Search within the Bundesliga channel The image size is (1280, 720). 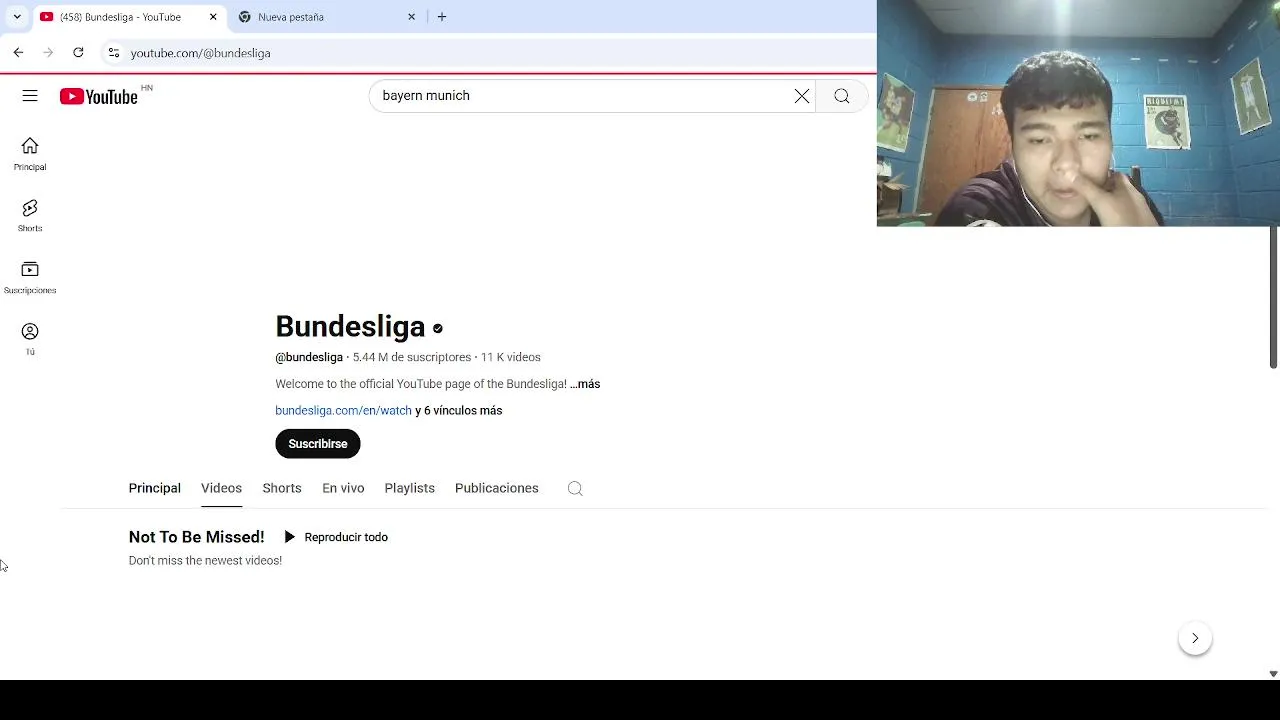click(575, 488)
